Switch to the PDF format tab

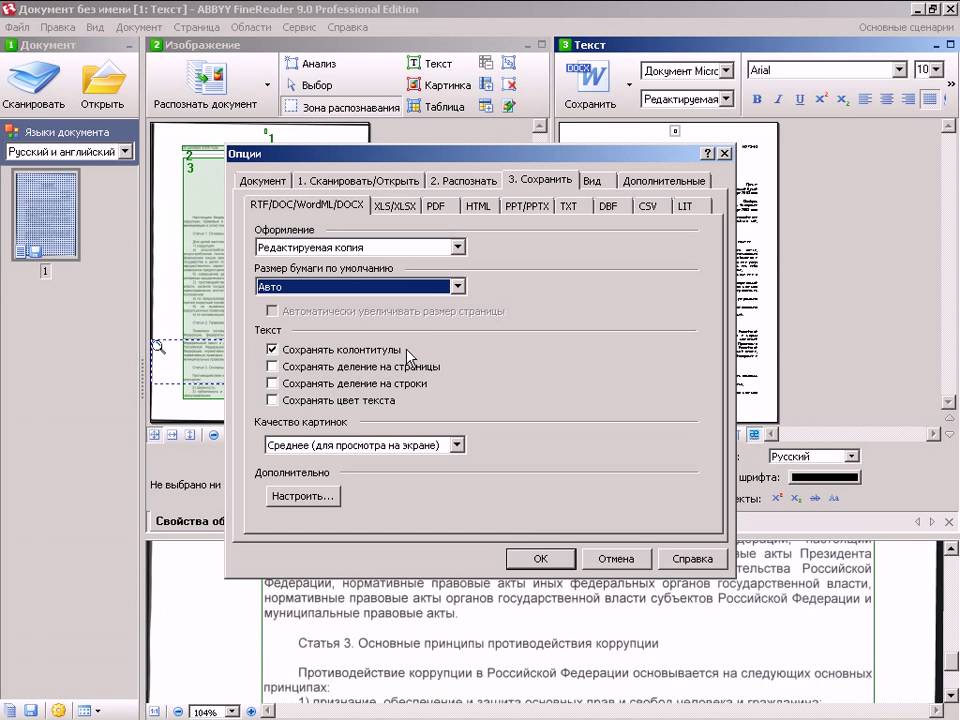pos(436,206)
